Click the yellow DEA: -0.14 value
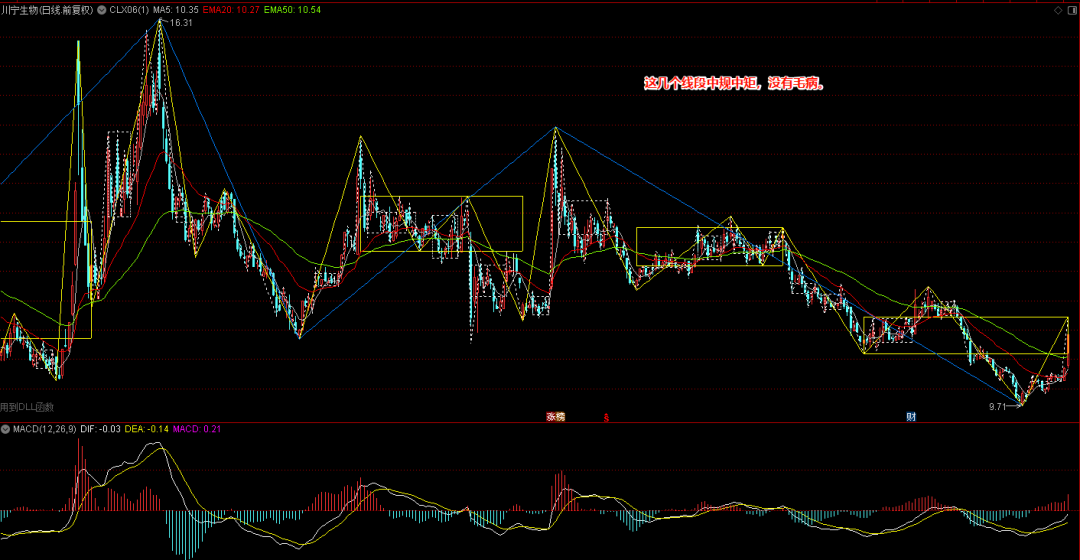This screenshot has height=560, width=1080. coord(146,429)
